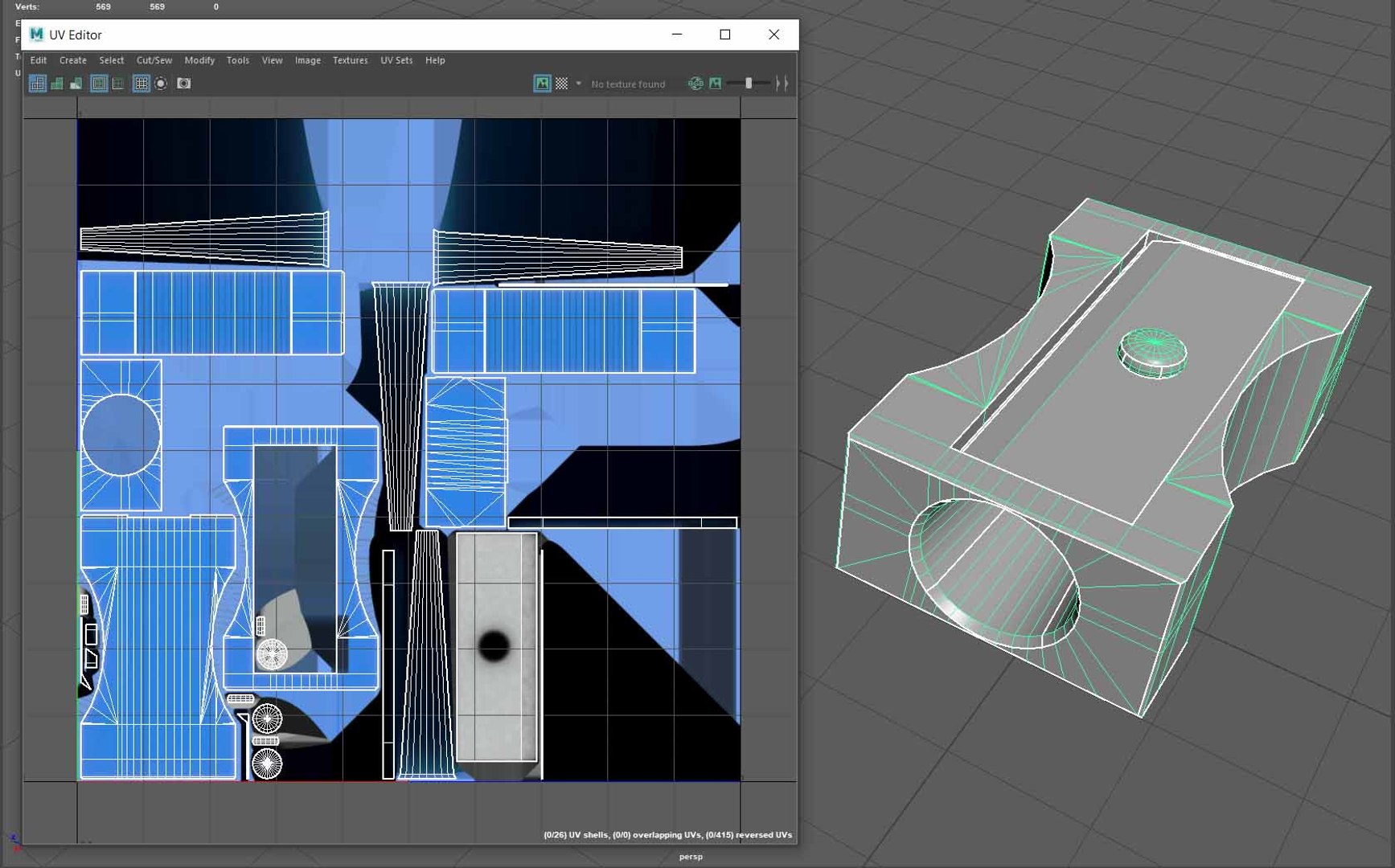
Task: Click the texture borders toggle icon
Action: click(x=99, y=84)
